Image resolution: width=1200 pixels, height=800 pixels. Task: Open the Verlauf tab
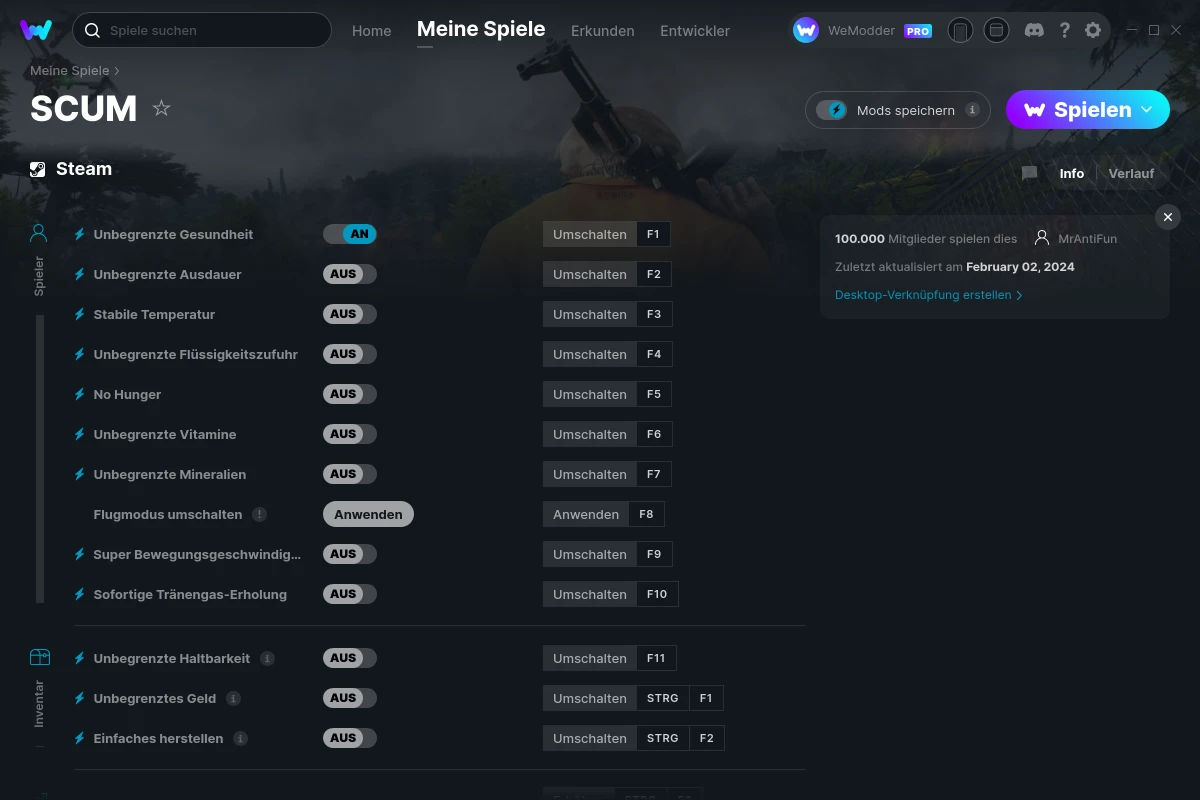point(1131,173)
